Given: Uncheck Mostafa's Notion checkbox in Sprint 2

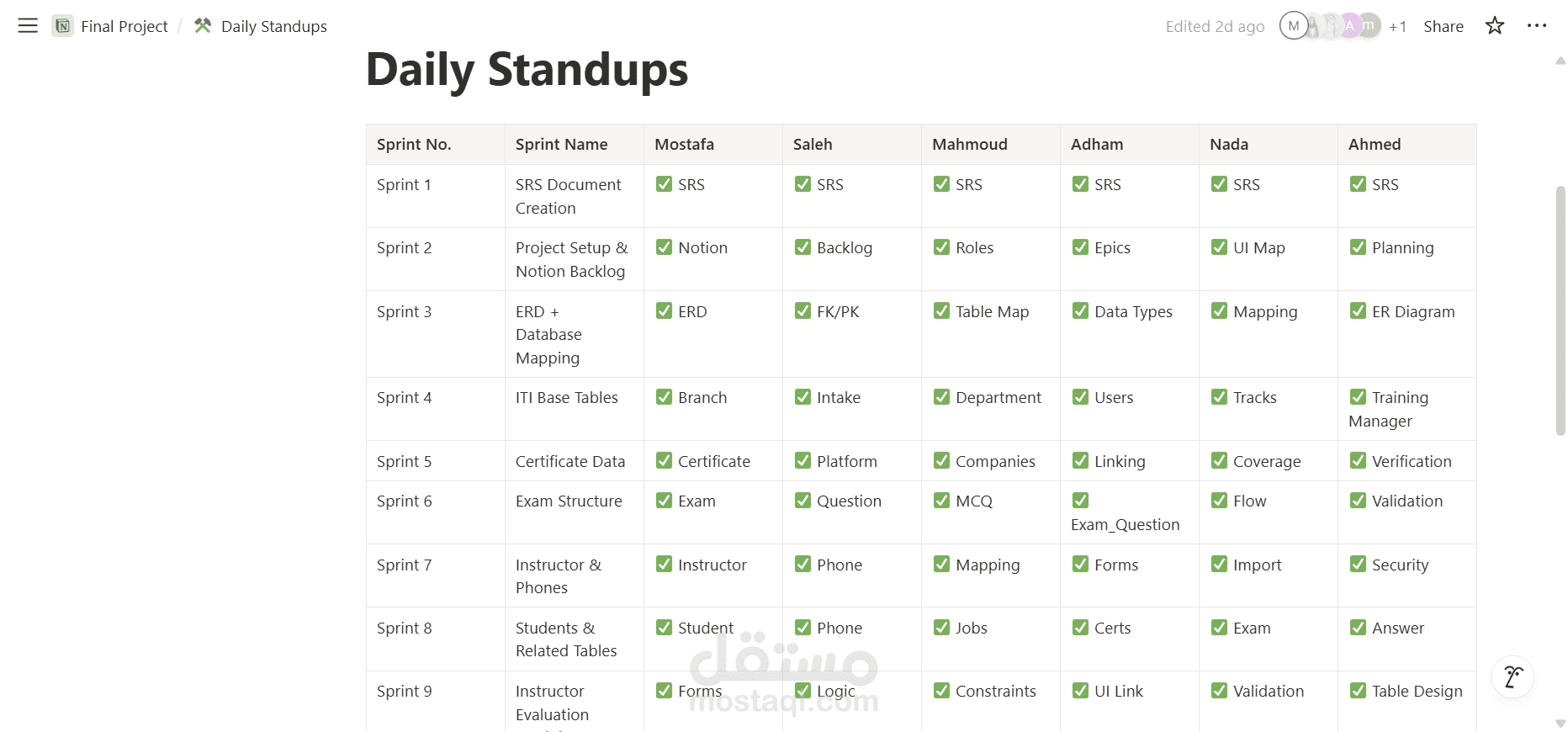Looking at the screenshot, I should click(x=664, y=247).
